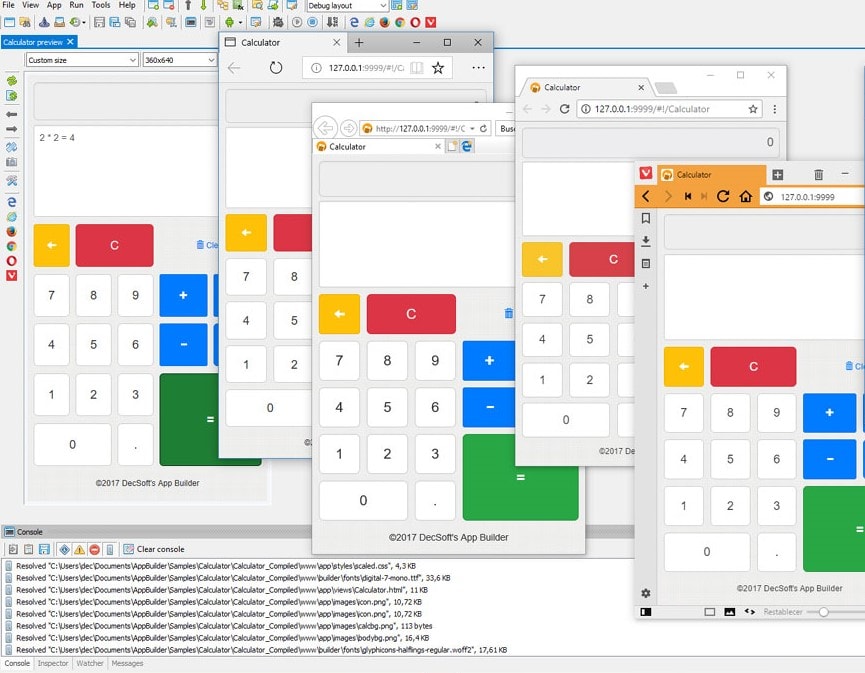Viewport: 865px width, 673px height.
Task: Click the camera screenshot icon in preview sidebar
Action: pos(11,162)
